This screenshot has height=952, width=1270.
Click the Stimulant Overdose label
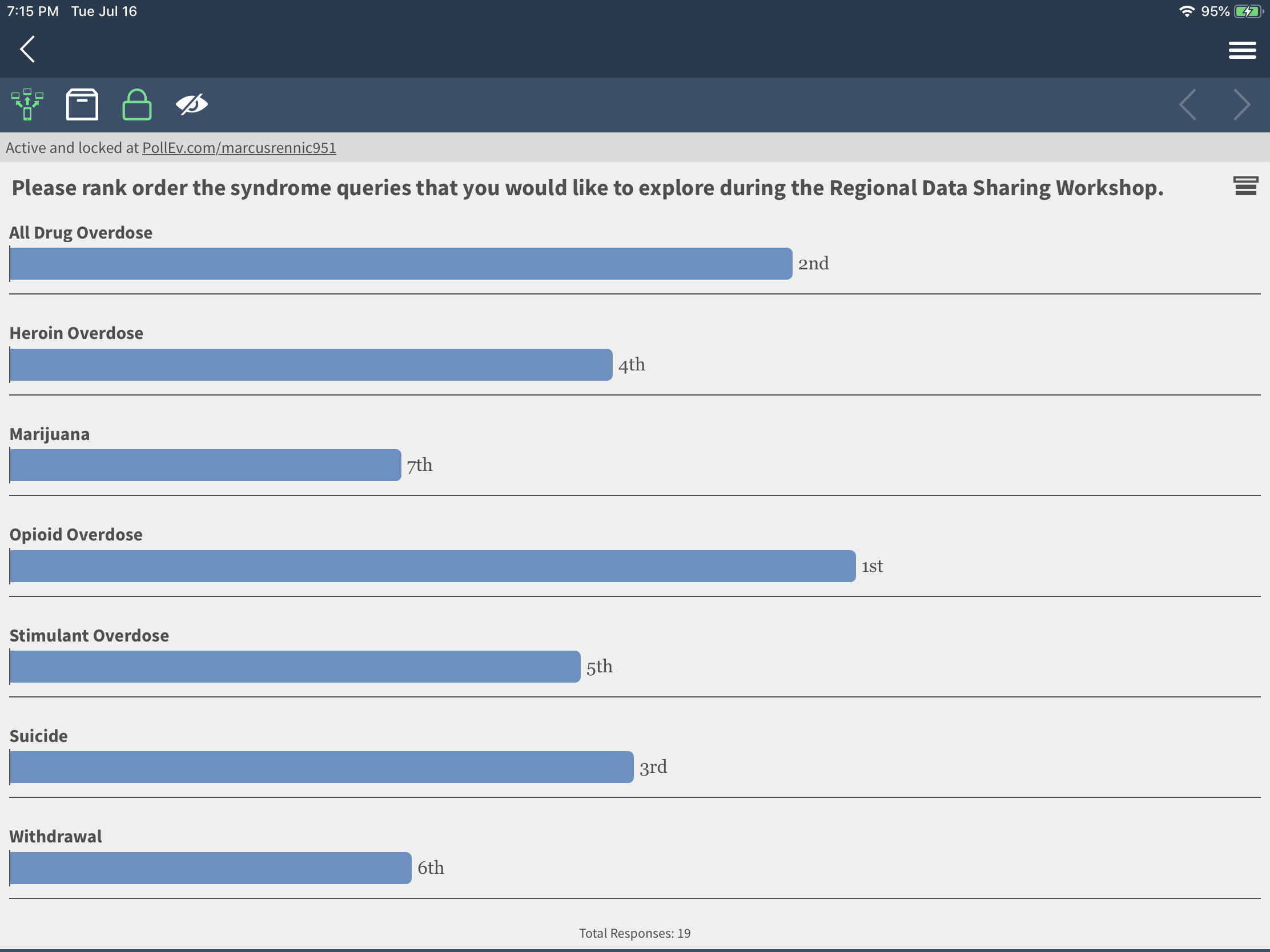(x=89, y=635)
